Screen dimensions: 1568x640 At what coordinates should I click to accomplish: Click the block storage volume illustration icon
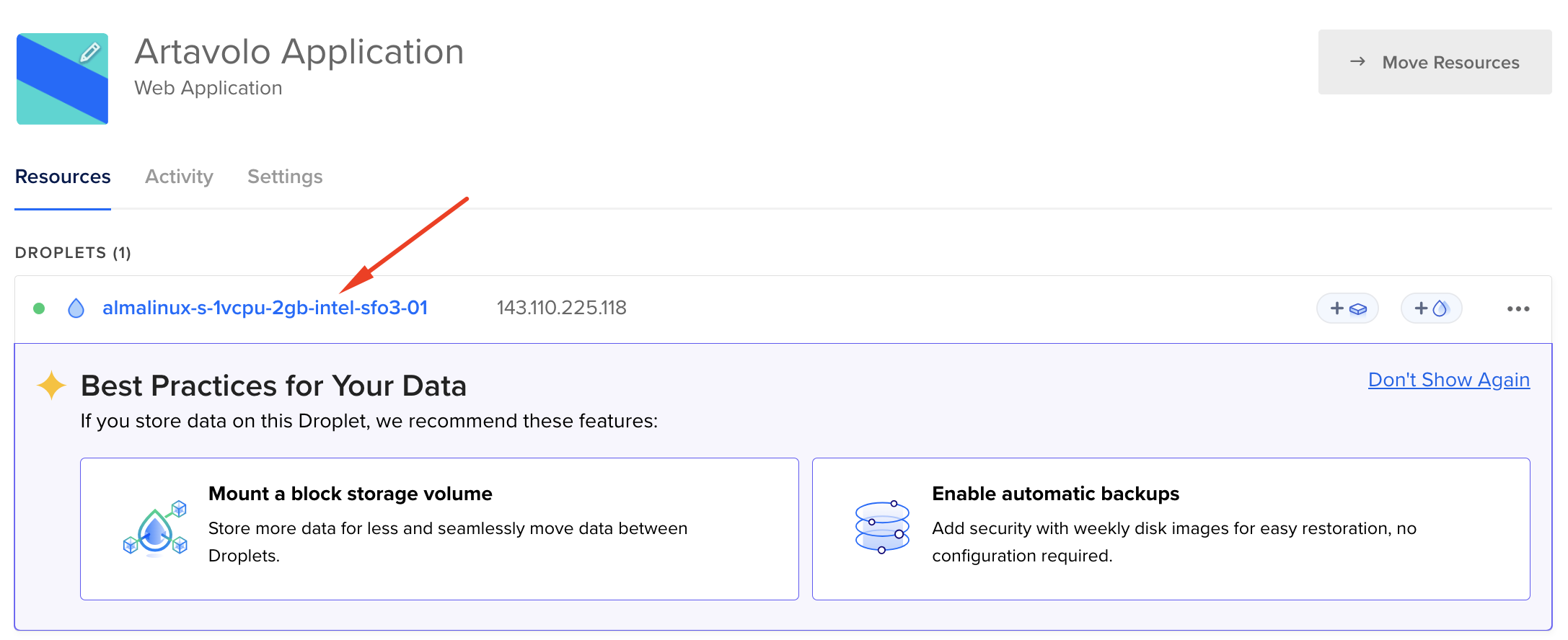click(155, 529)
